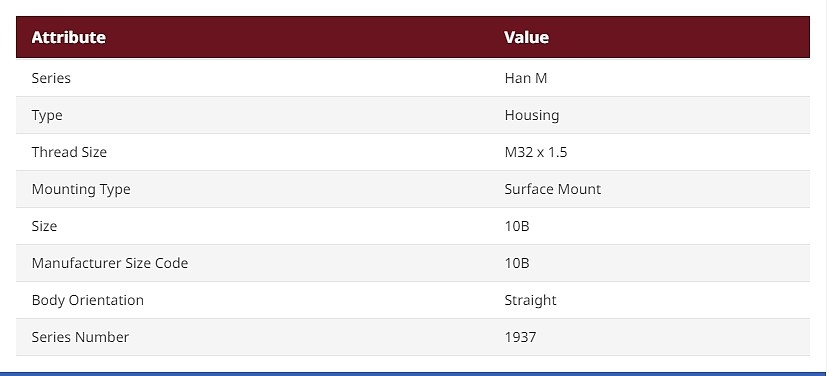827x376 pixels.
Task: Click the dark red table header bar
Action: tap(413, 37)
